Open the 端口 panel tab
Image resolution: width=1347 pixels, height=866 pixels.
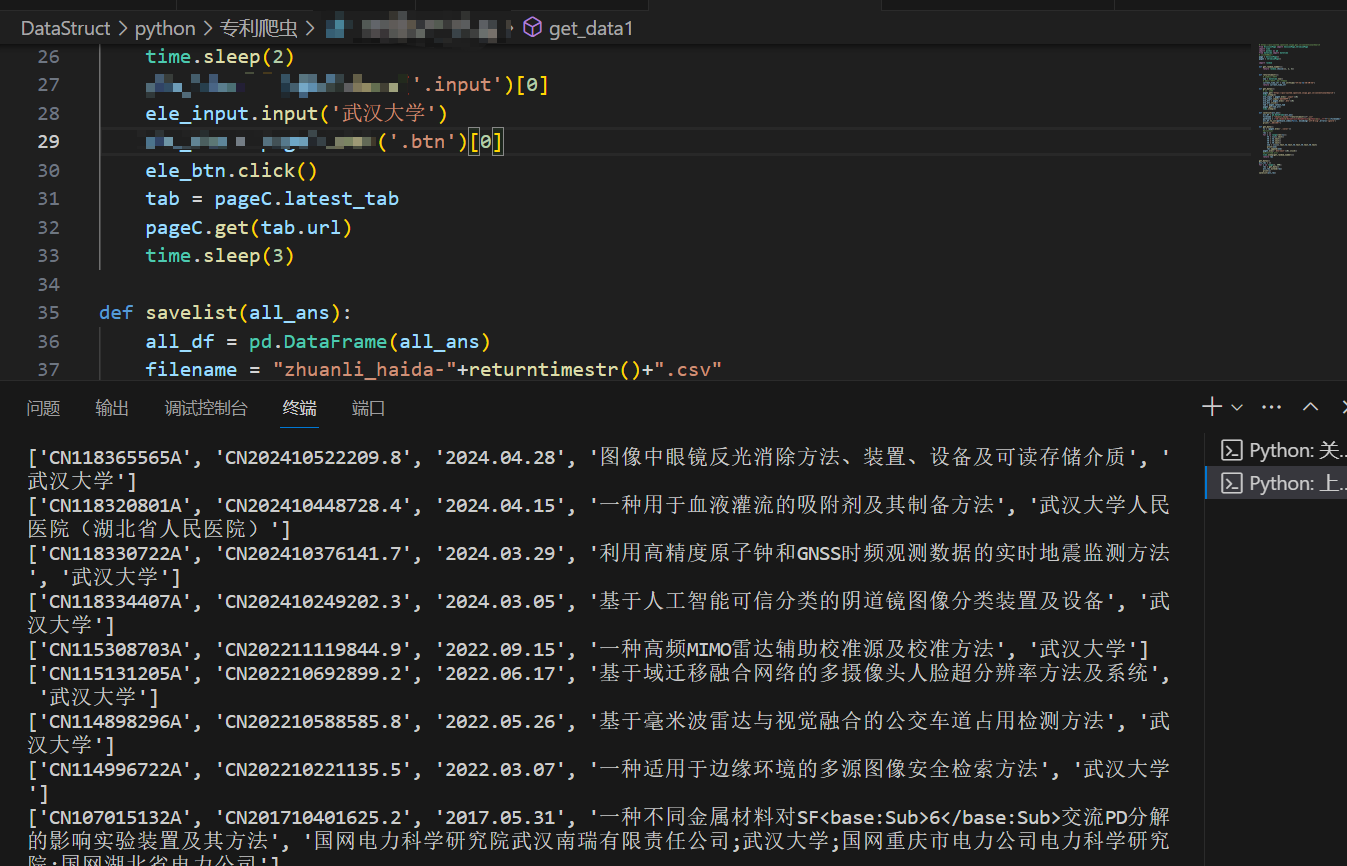pos(368,408)
